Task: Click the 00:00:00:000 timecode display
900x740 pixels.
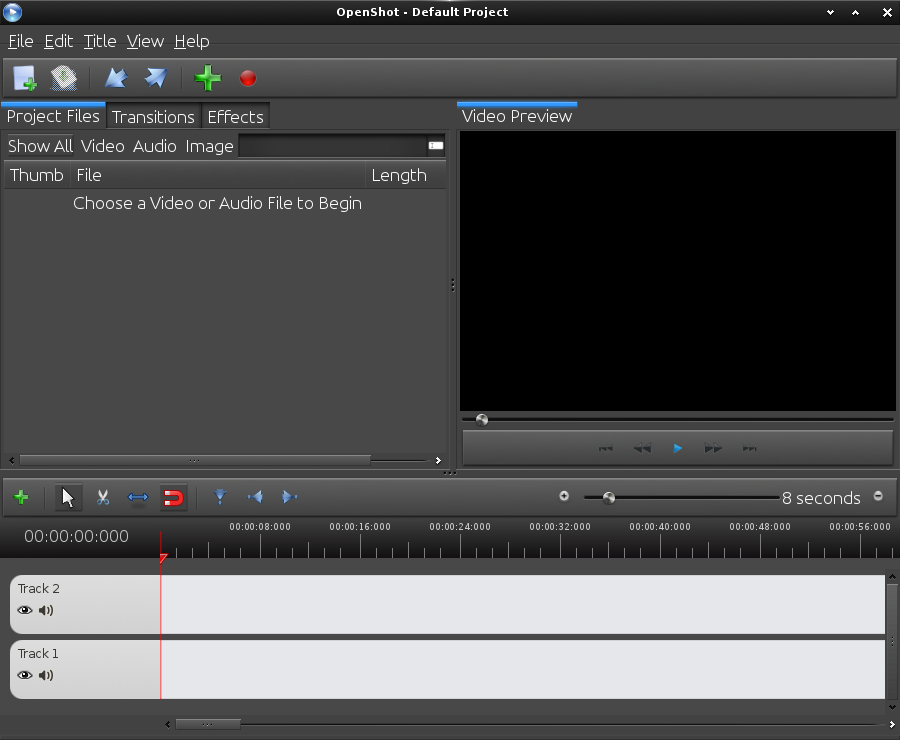Action: click(x=76, y=536)
